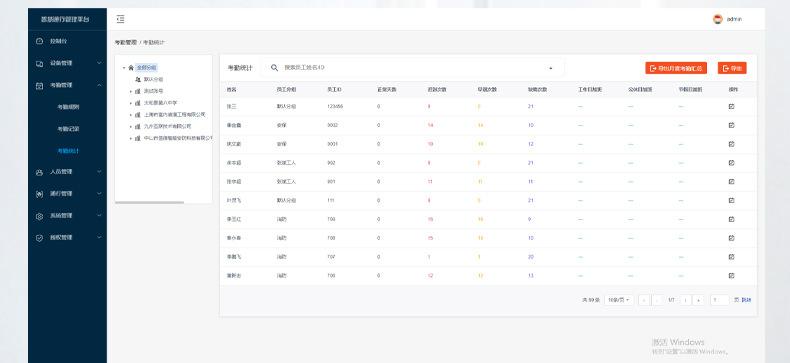Select 考勤统计 in the sidebar
Viewport: 790px width, 363px height.
click(x=68, y=151)
